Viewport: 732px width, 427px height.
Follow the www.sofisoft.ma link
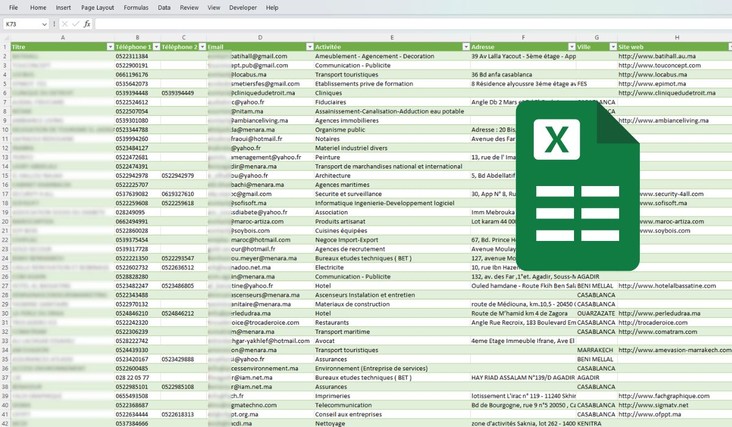[x=652, y=202]
